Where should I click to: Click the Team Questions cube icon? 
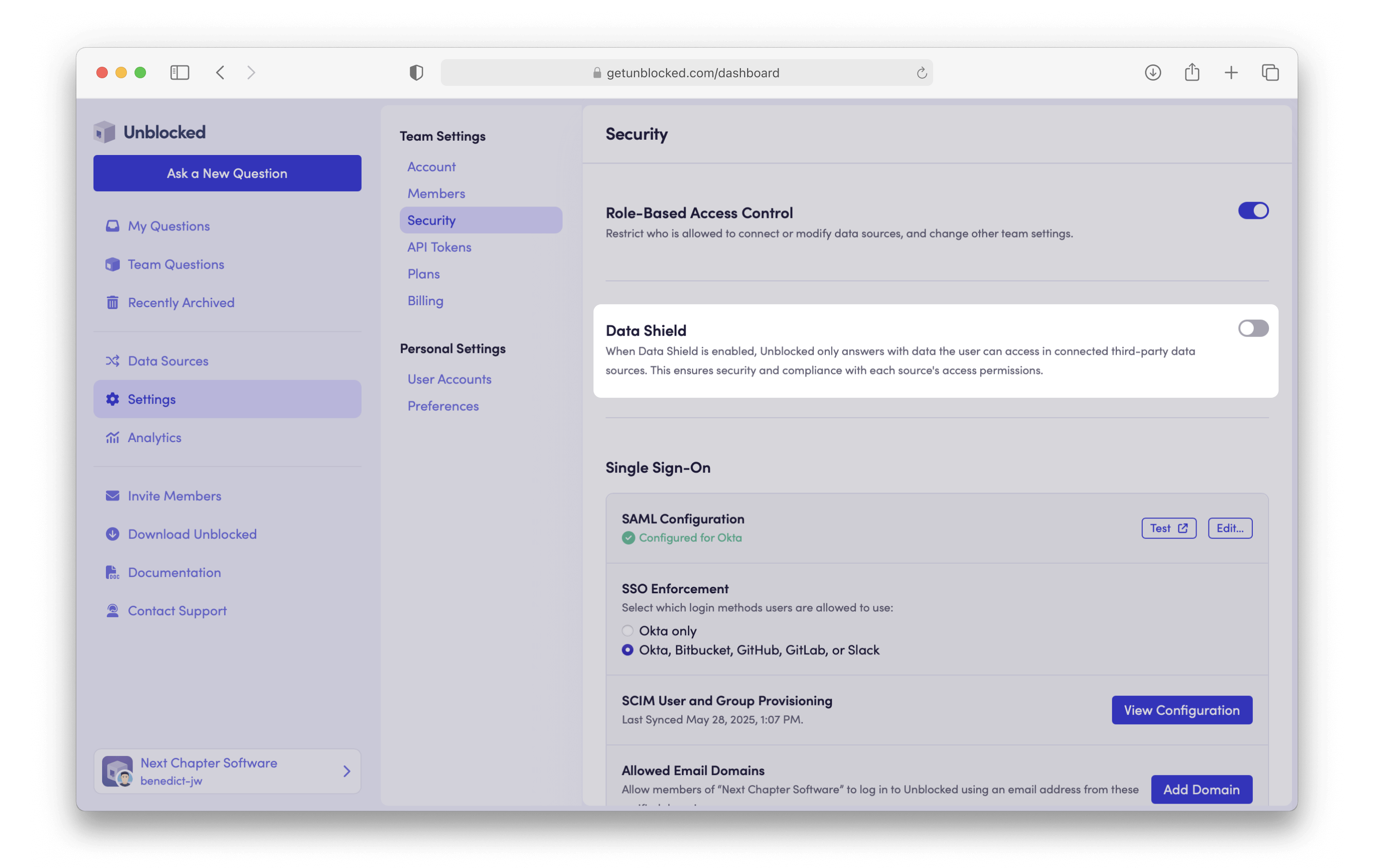pos(113,264)
